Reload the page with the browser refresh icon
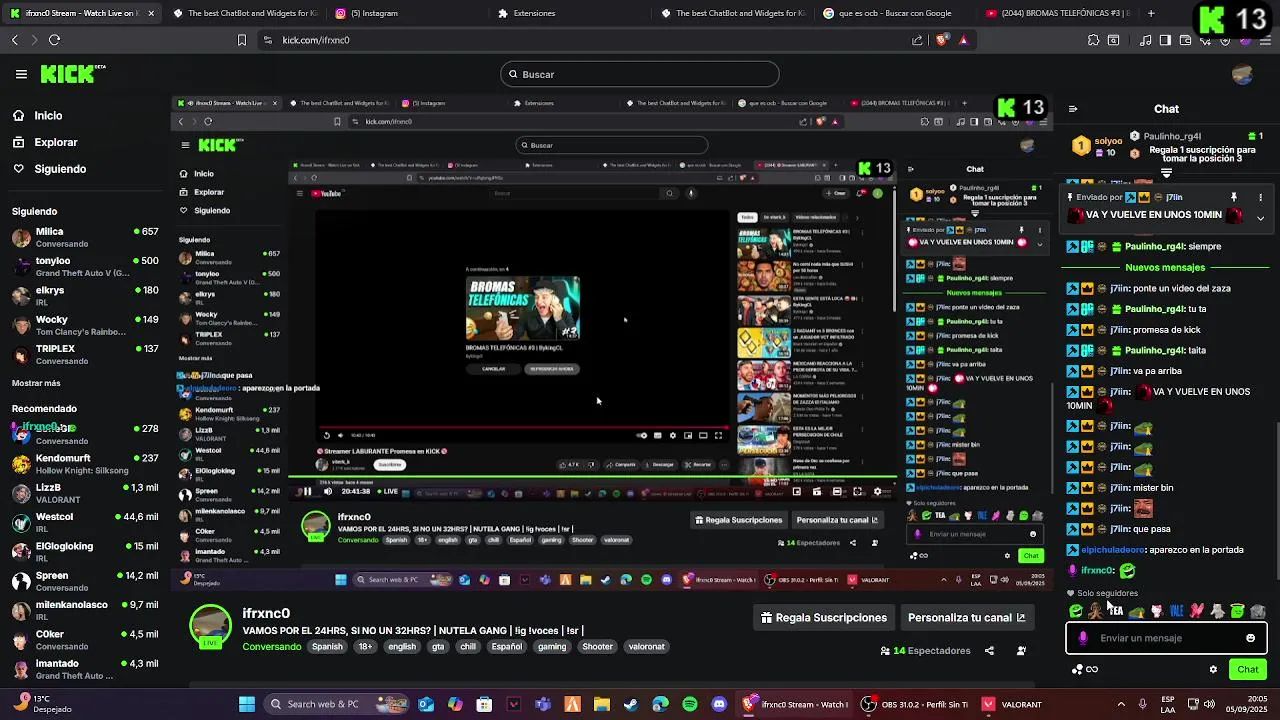The height and width of the screenshot is (720, 1280). (54, 40)
